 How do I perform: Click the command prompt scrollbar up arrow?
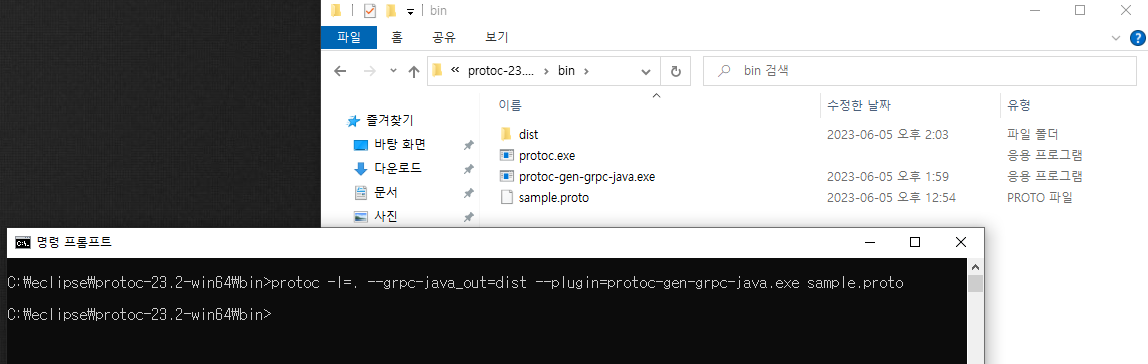pyautogui.click(x=975, y=267)
